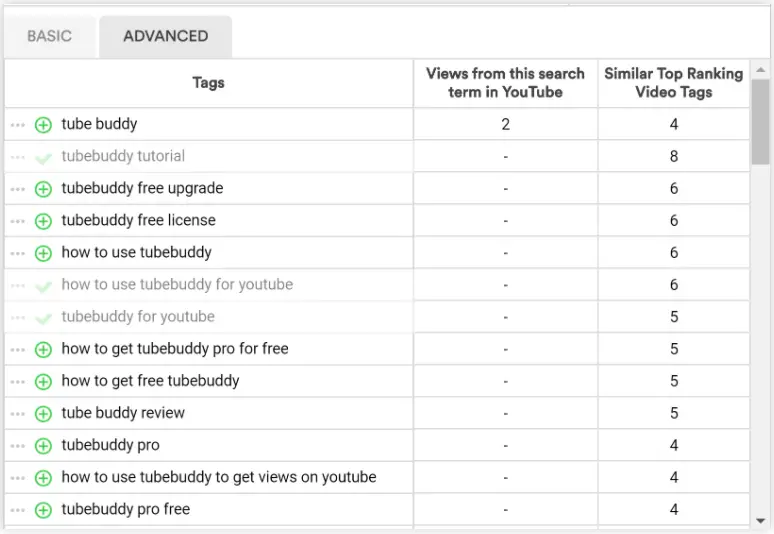Viewport: 774px width, 534px height.
Task: Switch to the BASIC tab
Action: click(49, 37)
